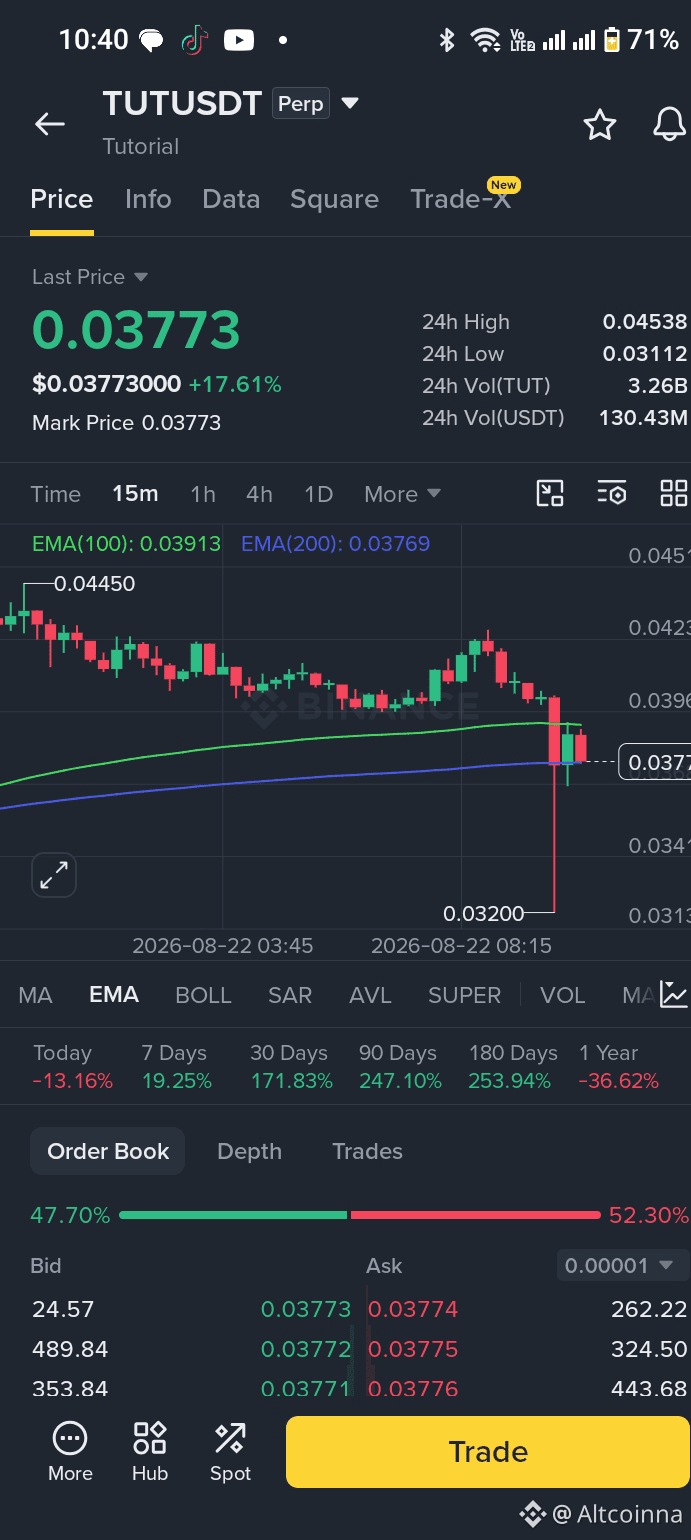This screenshot has height=1540, width=691.
Task: Tap the yellow Trade button
Action: click(x=488, y=1451)
